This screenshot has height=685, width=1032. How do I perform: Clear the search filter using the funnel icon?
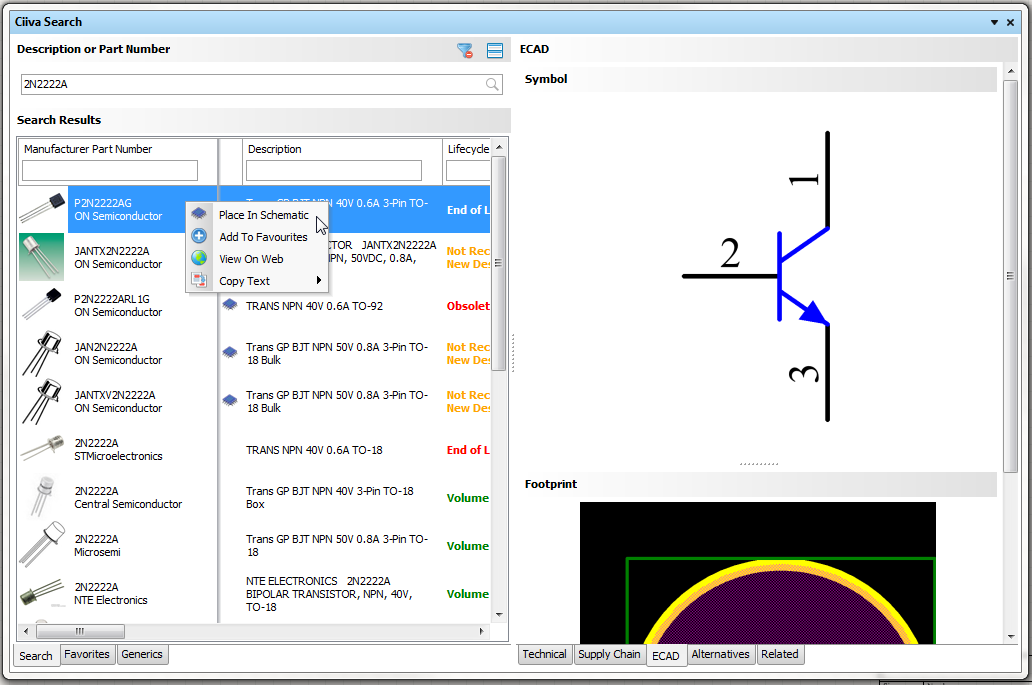coord(464,50)
